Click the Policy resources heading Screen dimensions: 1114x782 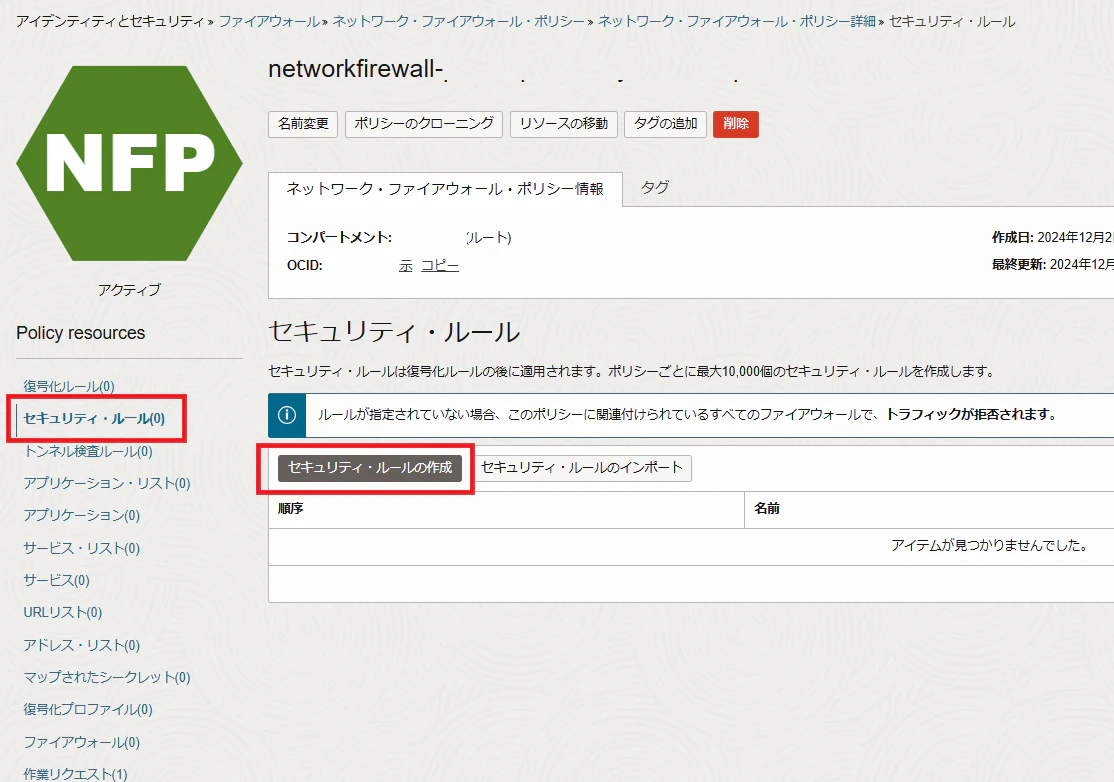coord(80,333)
